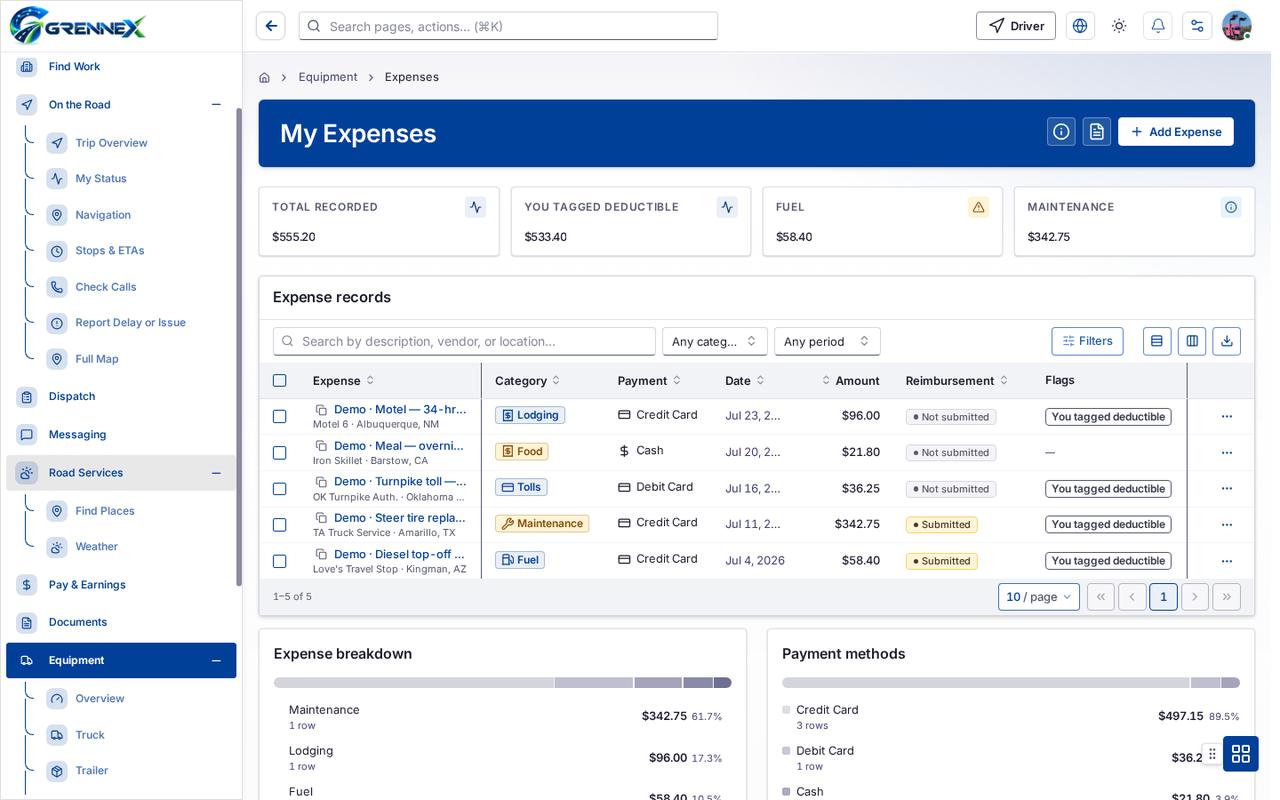
Task: Click the Maintenance card info icon
Action: click(1231, 207)
